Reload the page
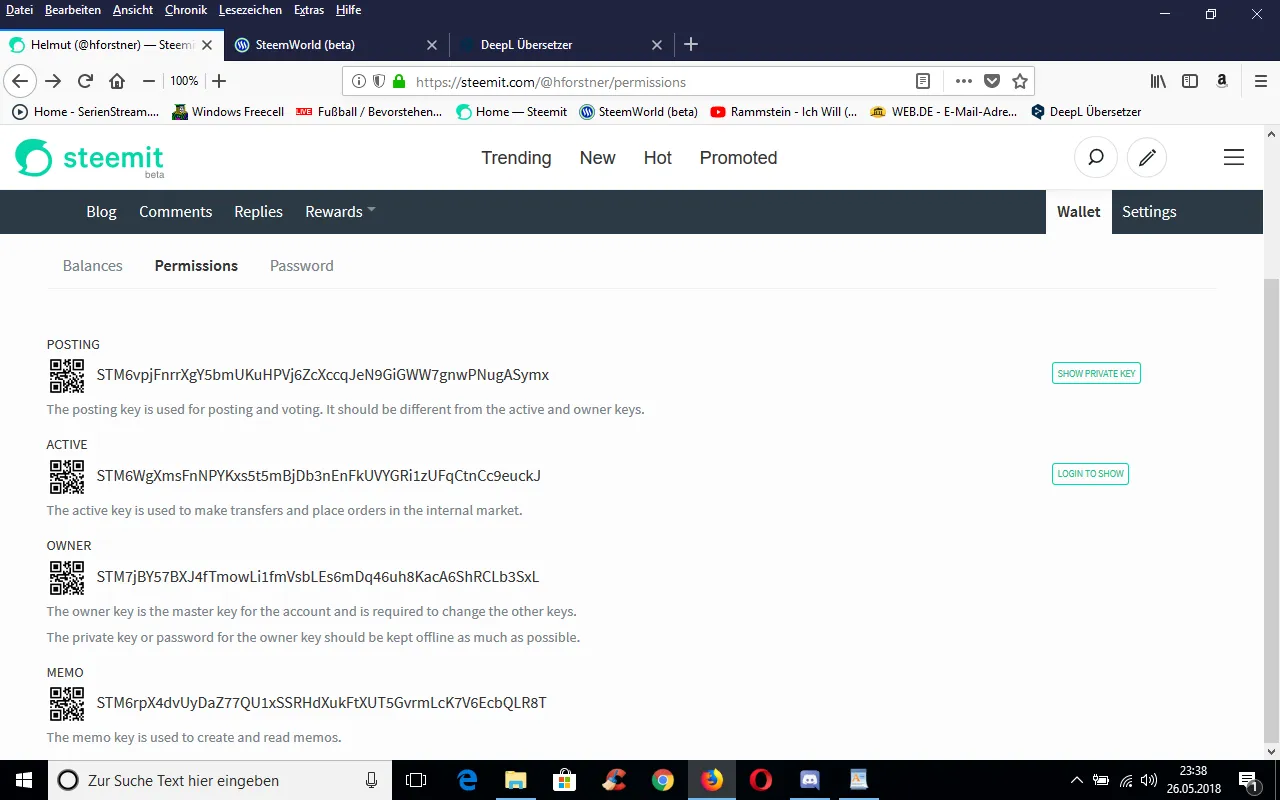The image size is (1280, 800). click(85, 81)
